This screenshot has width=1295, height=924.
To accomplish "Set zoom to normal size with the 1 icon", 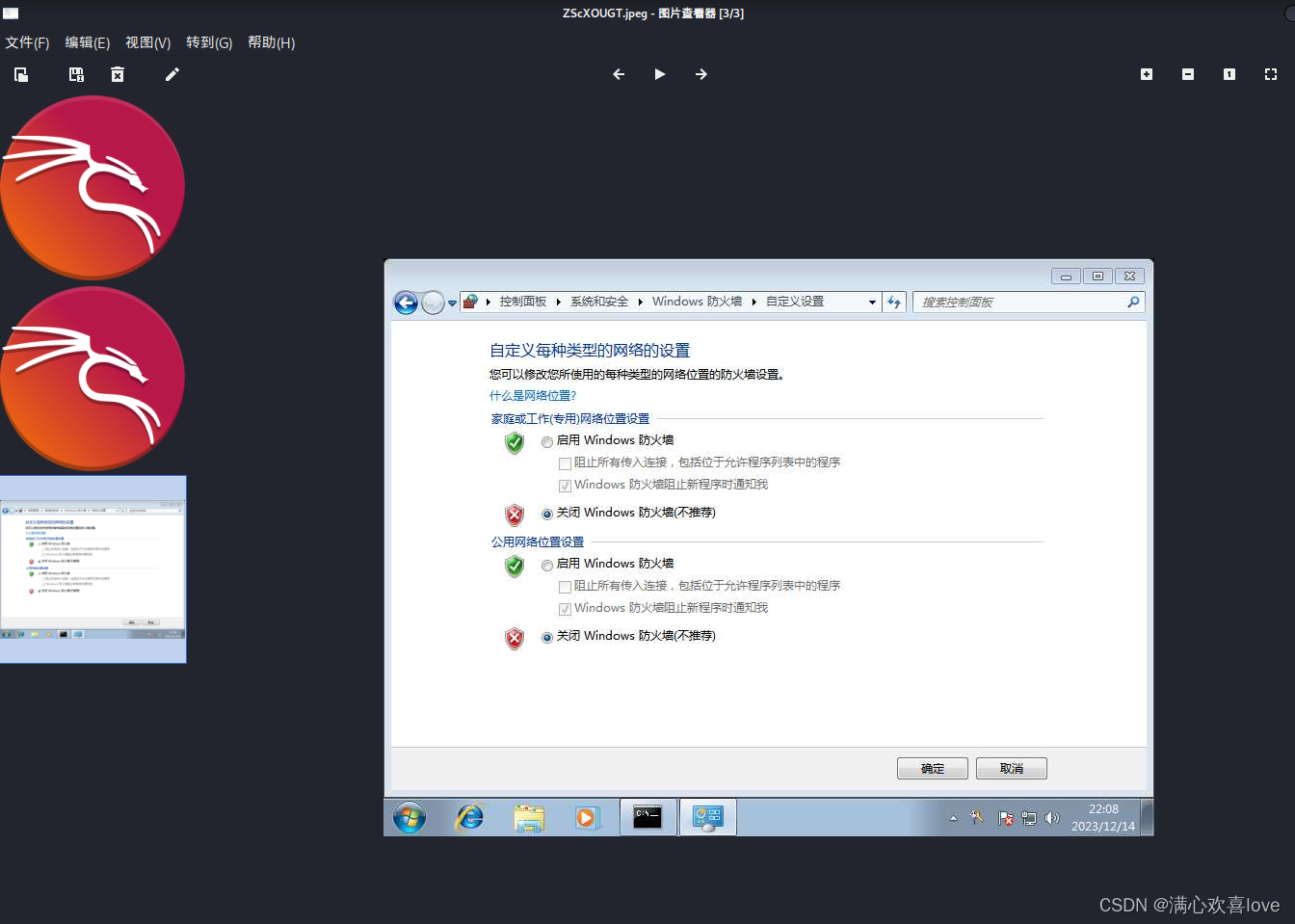I will (x=1229, y=74).
